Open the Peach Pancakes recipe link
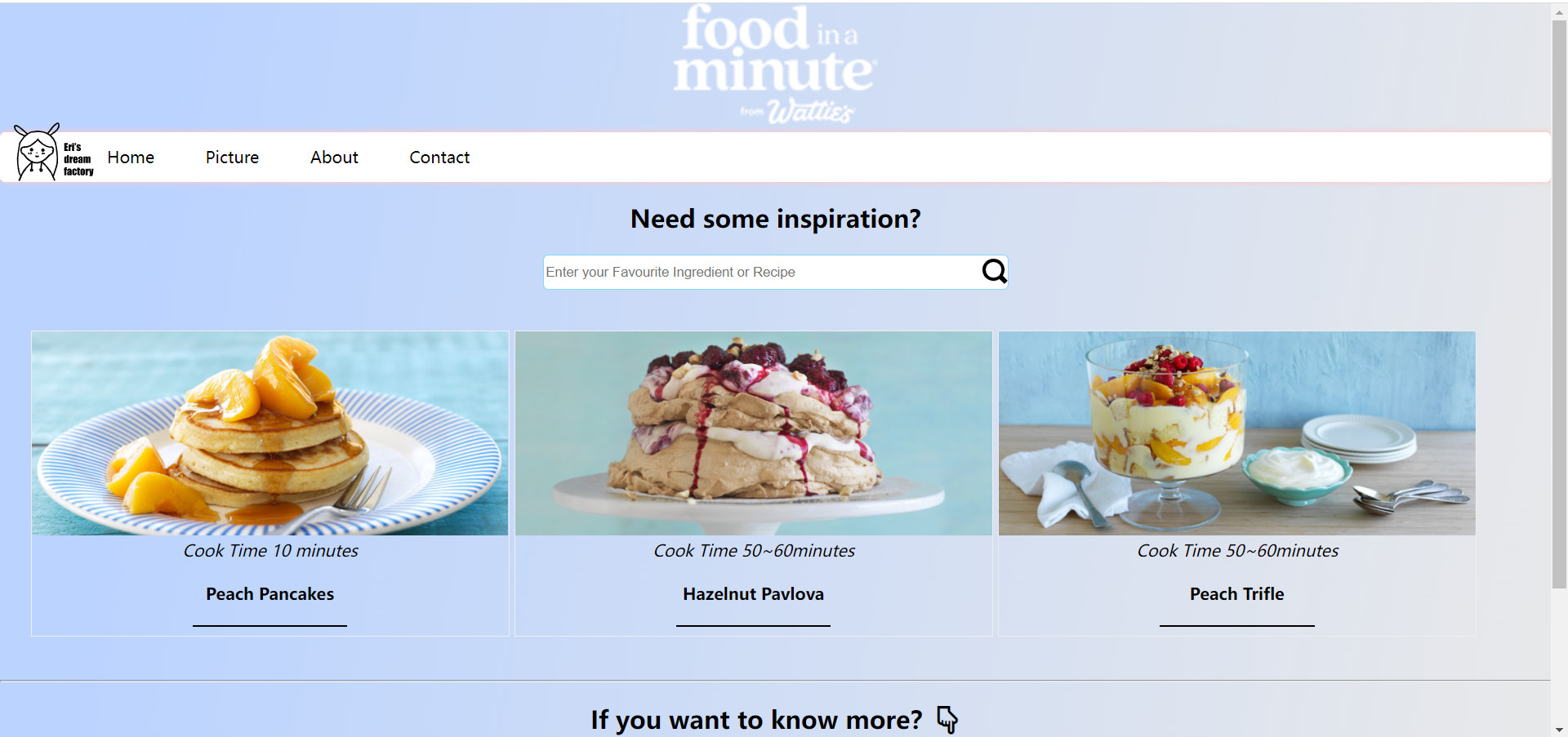The width and height of the screenshot is (1568, 737). 269,594
